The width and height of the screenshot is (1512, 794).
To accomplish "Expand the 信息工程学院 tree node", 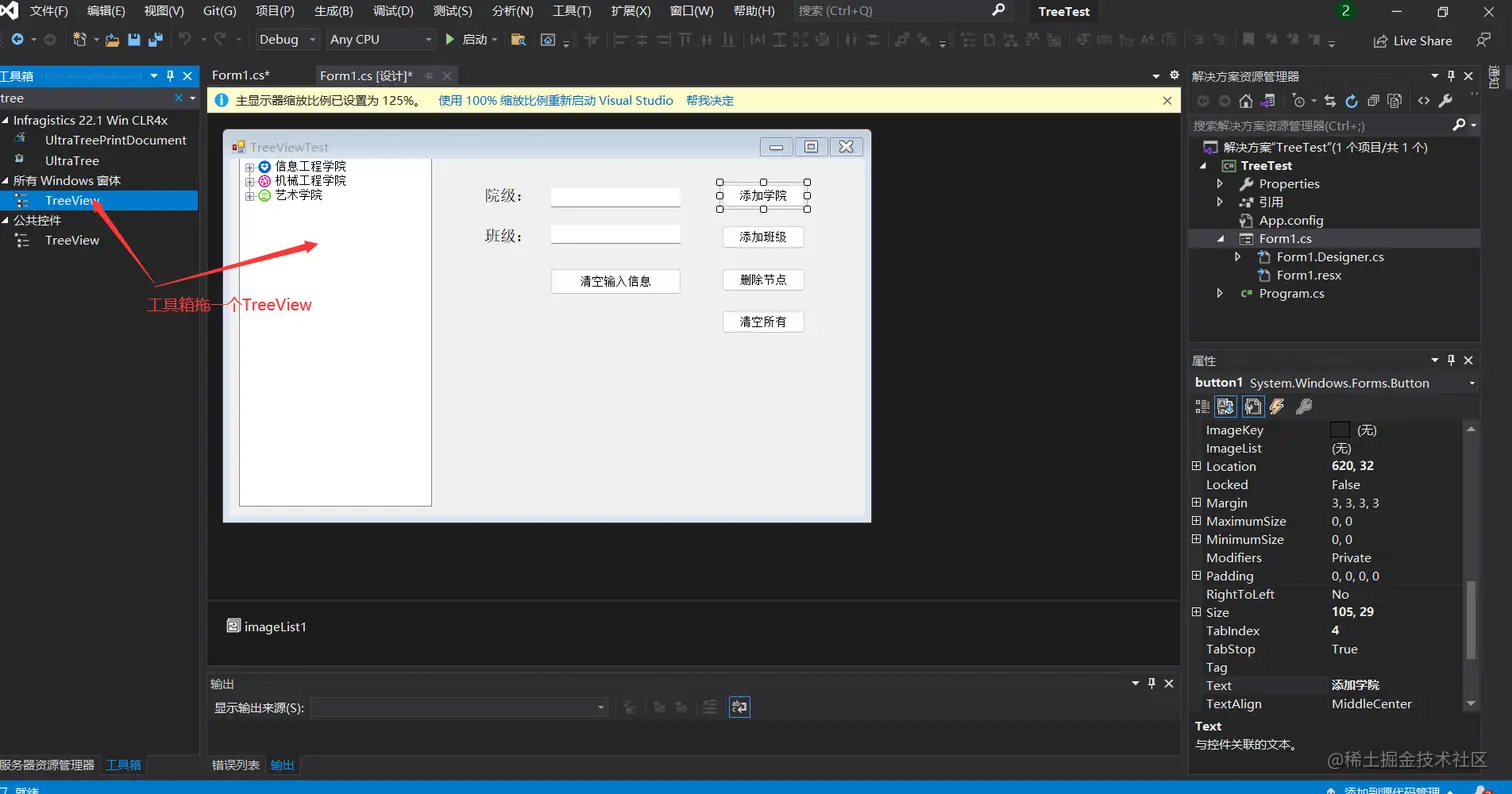I will 250,167.
